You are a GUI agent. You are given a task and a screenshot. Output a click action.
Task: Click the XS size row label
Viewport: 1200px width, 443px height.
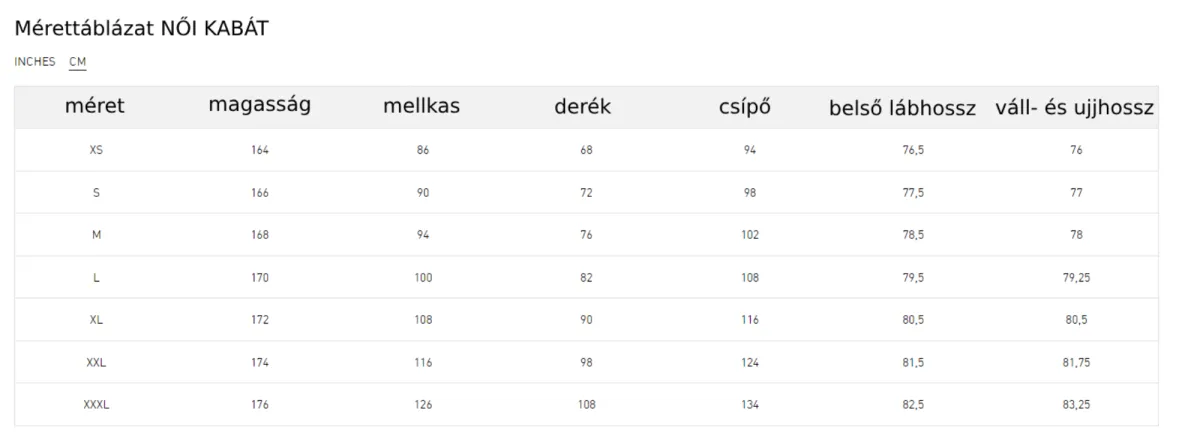coord(96,150)
